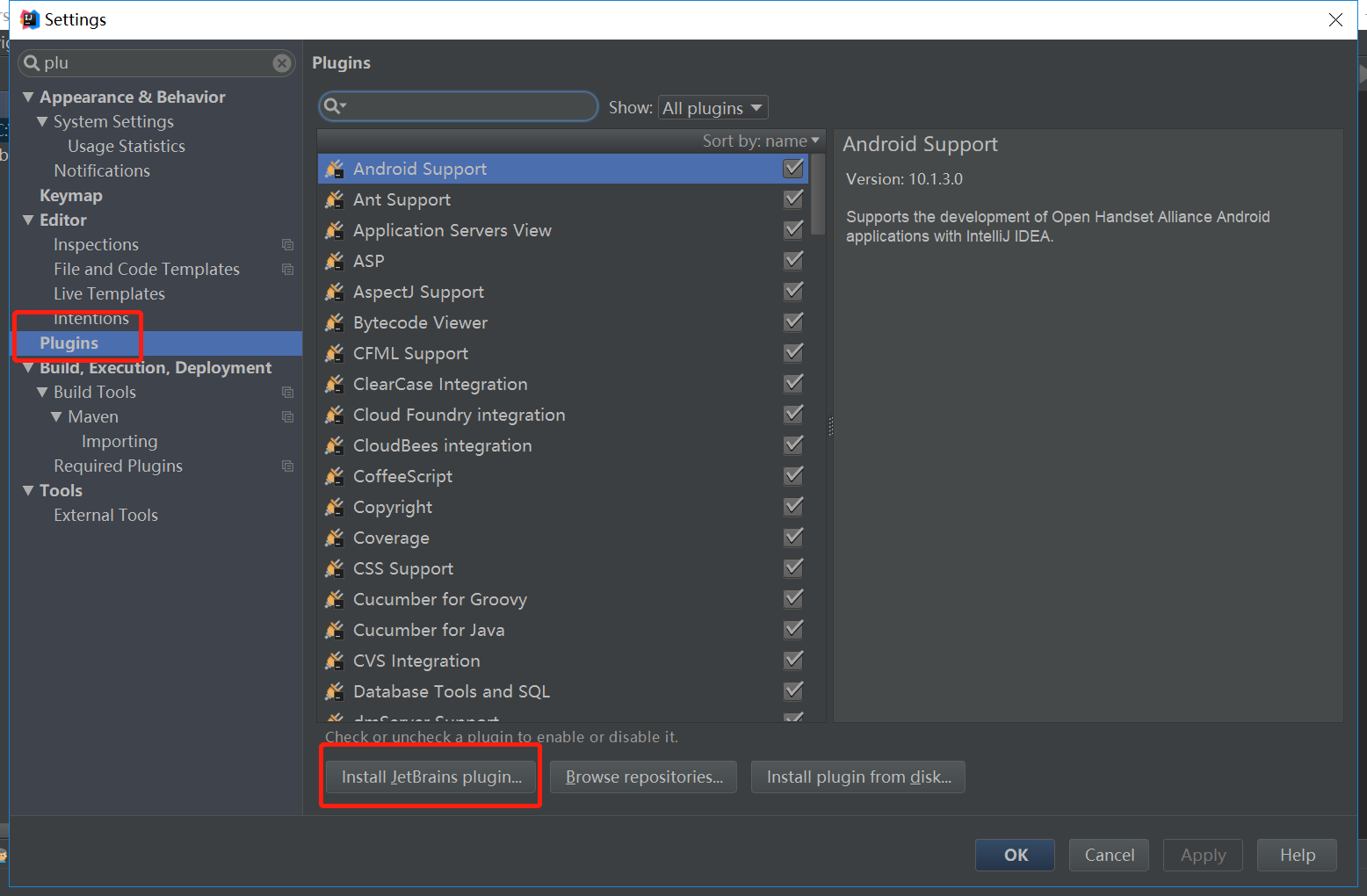Click the plugin list vertical scrollbar
This screenshot has width=1367, height=896.
[818, 194]
